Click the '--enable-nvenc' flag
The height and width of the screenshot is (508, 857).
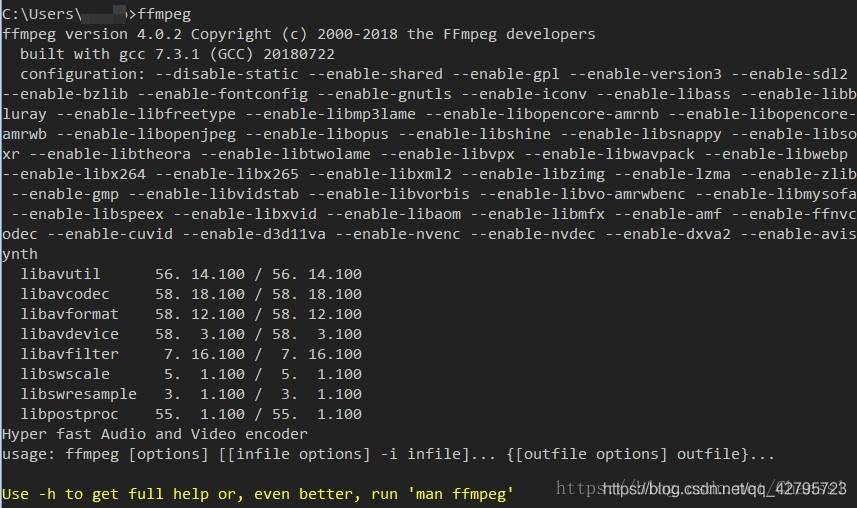tap(398, 234)
